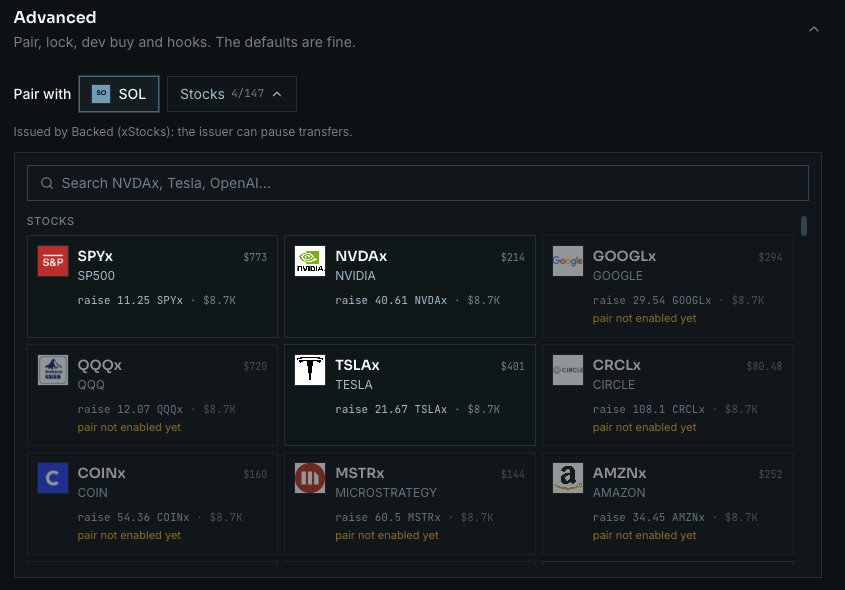Click the stock list scrollbar thumb
This screenshot has width=845, height=590.
click(x=804, y=226)
